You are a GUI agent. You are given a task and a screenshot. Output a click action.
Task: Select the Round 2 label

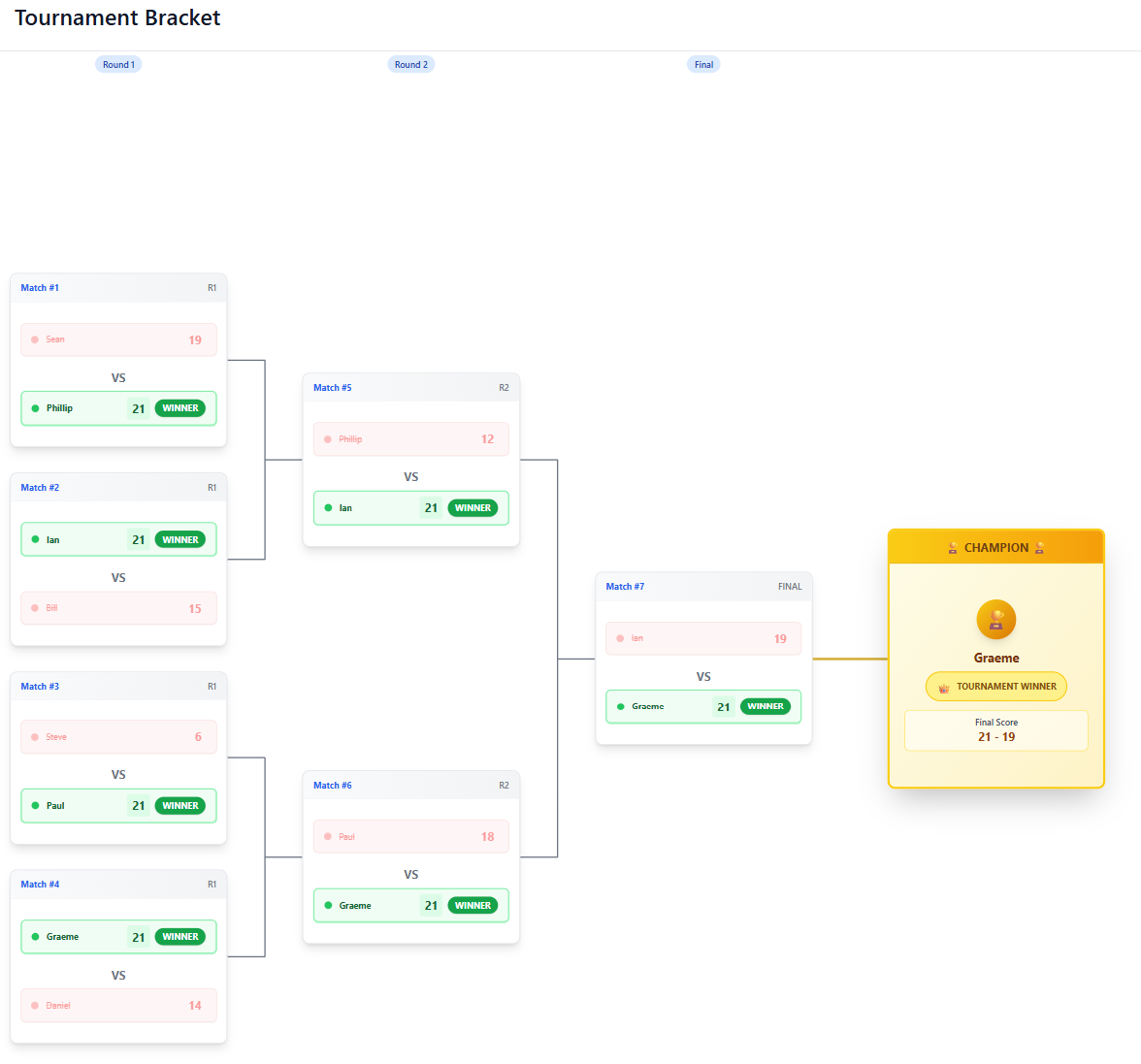[x=410, y=65]
